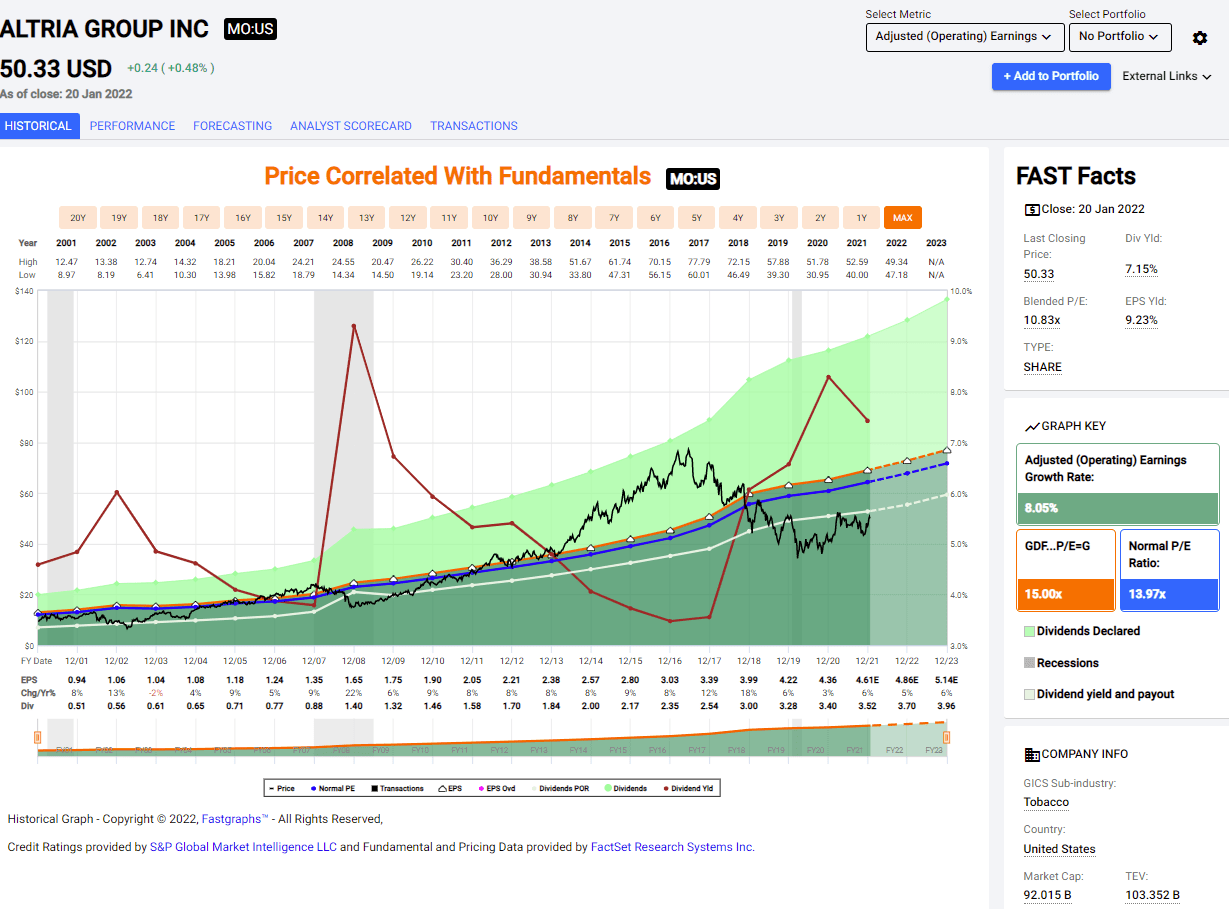
Task: Select the 19Y time range button
Action: (x=119, y=218)
